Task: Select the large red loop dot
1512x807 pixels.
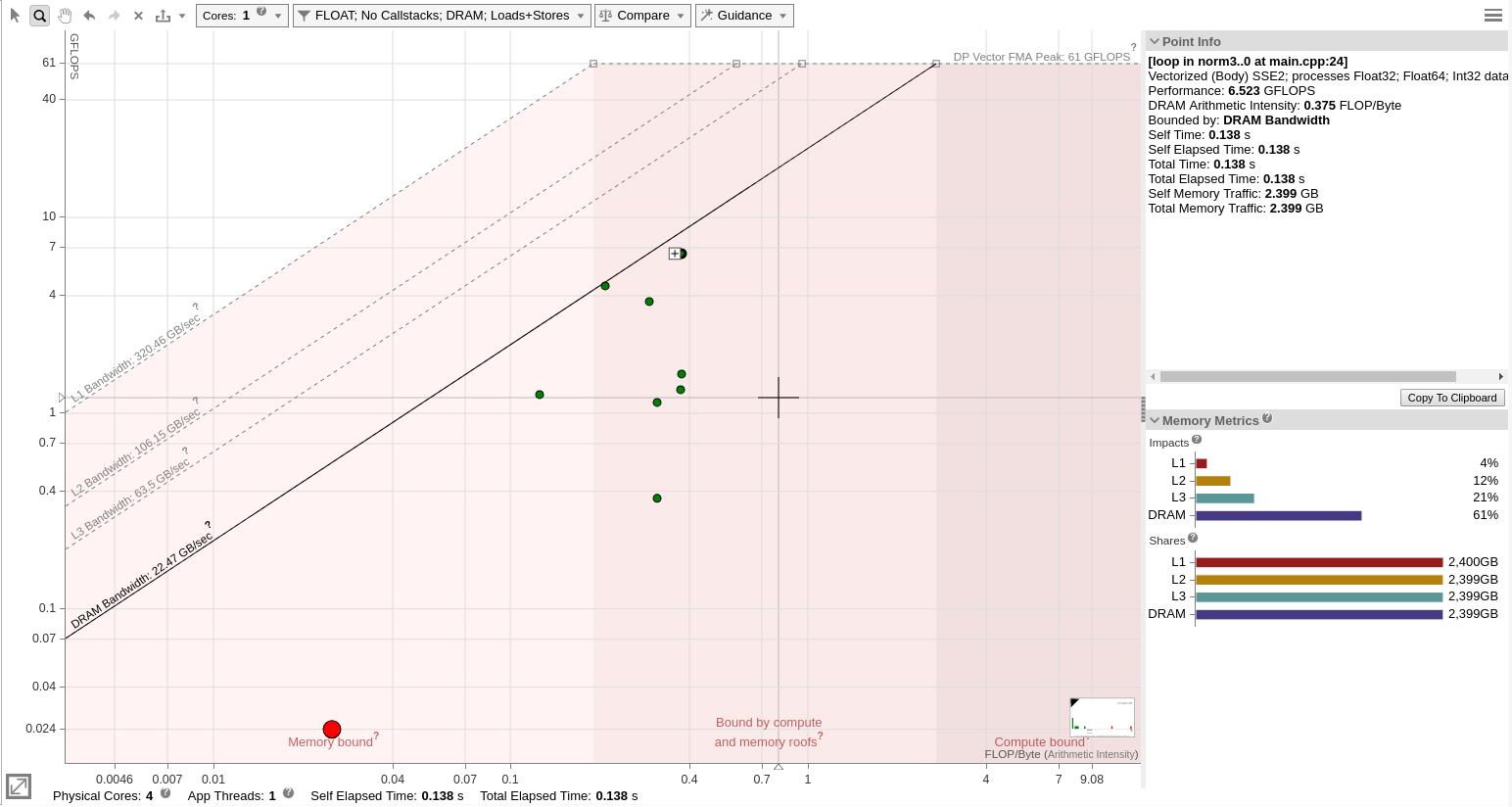Action: pos(332,730)
